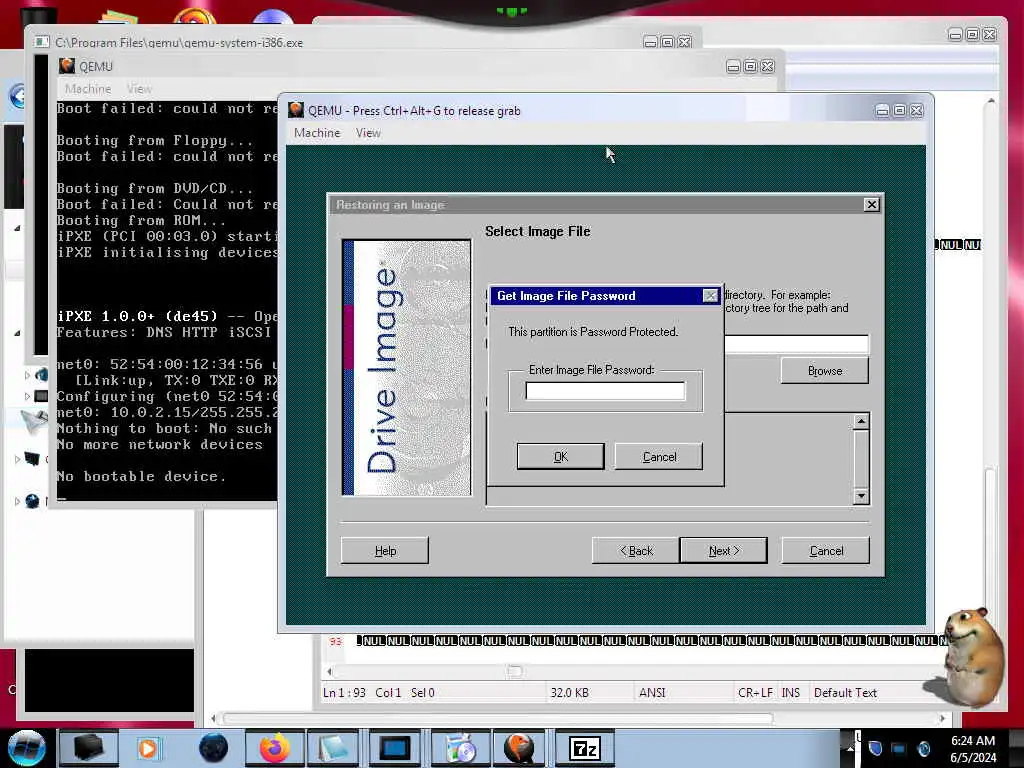
Task: Click the qemu-system-i386.exe console window icon
Action: (42, 42)
